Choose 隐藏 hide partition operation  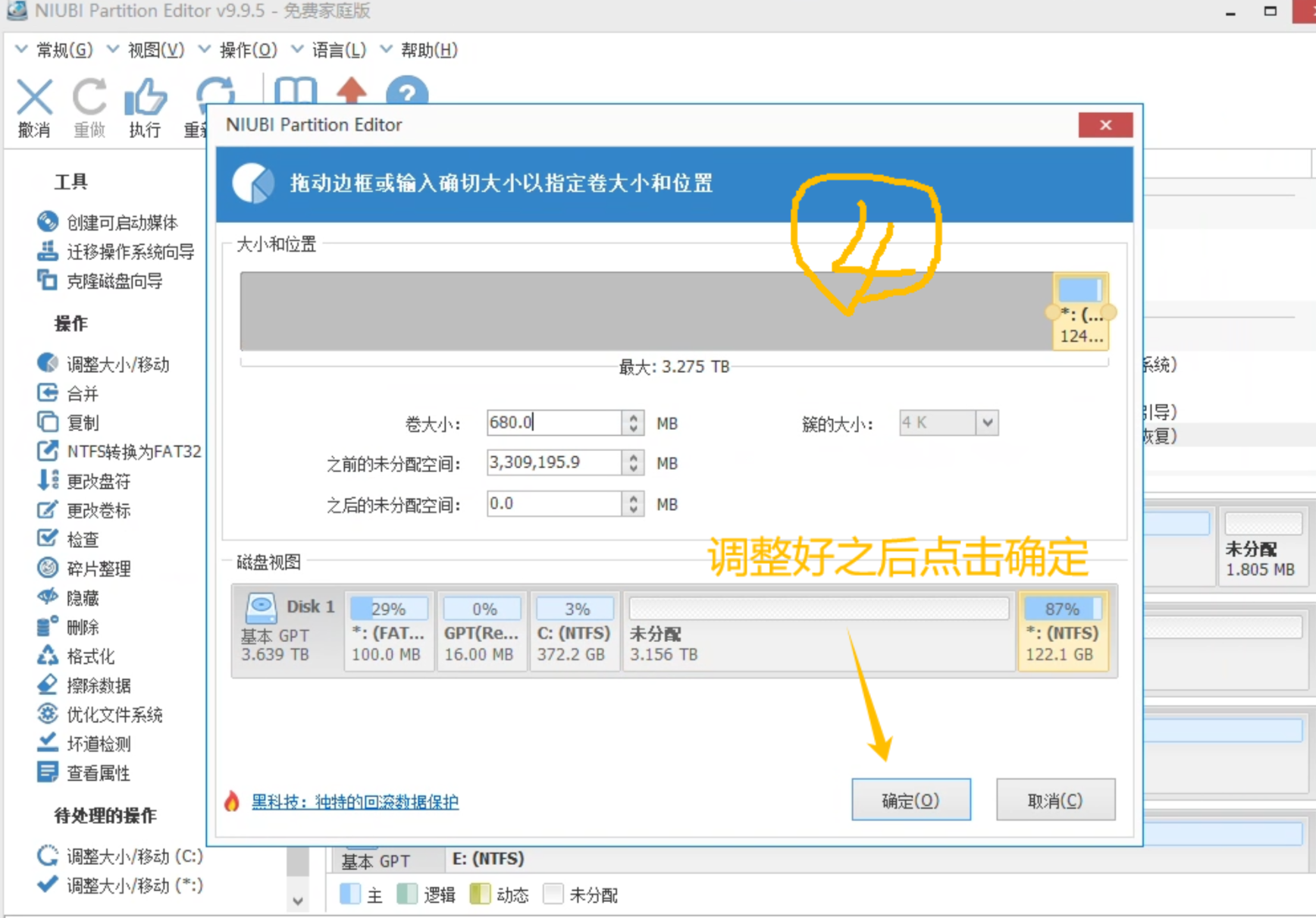[67, 597]
